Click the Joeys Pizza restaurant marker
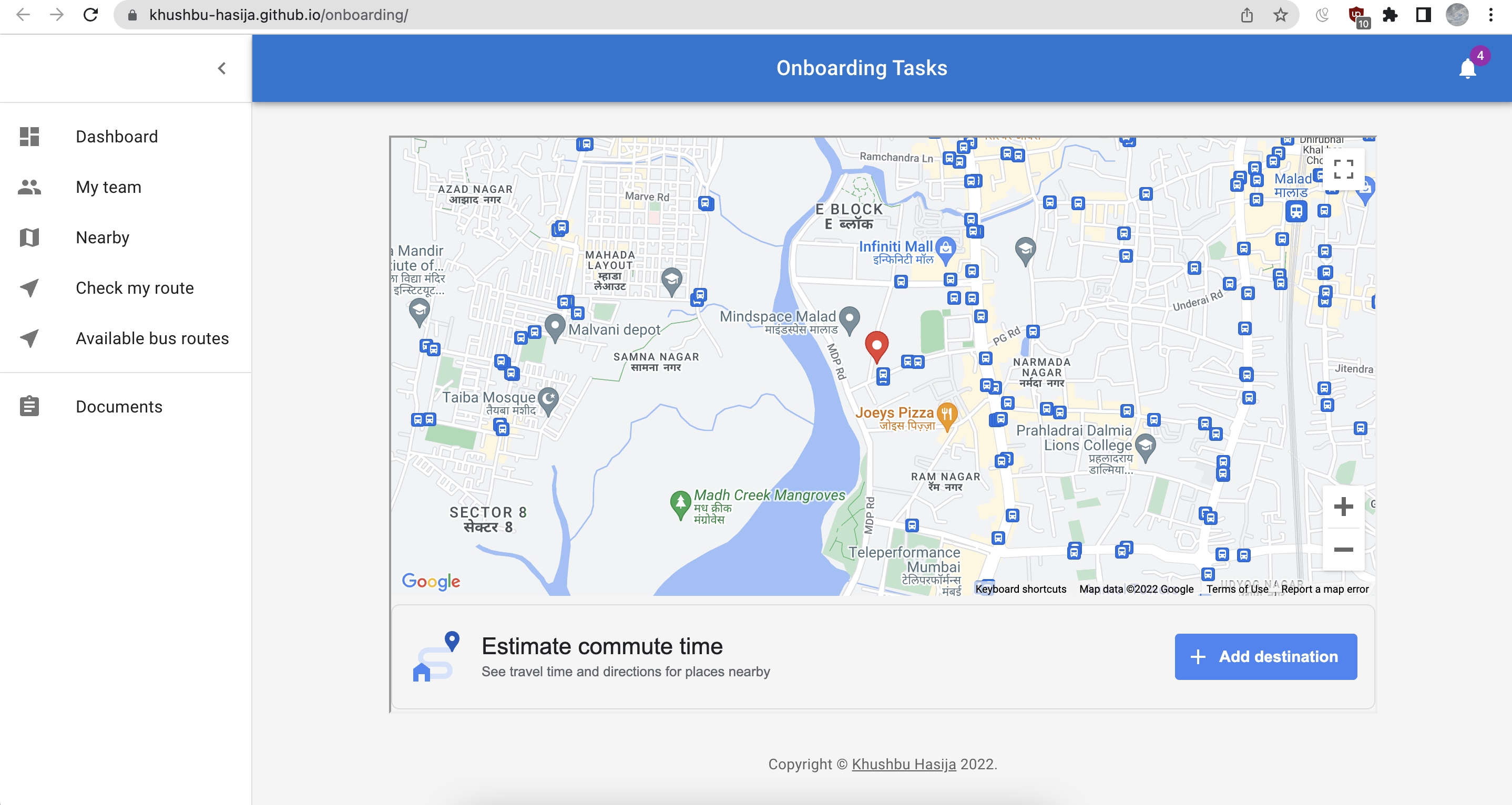1512x805 pixels. [x=947, y=414]
